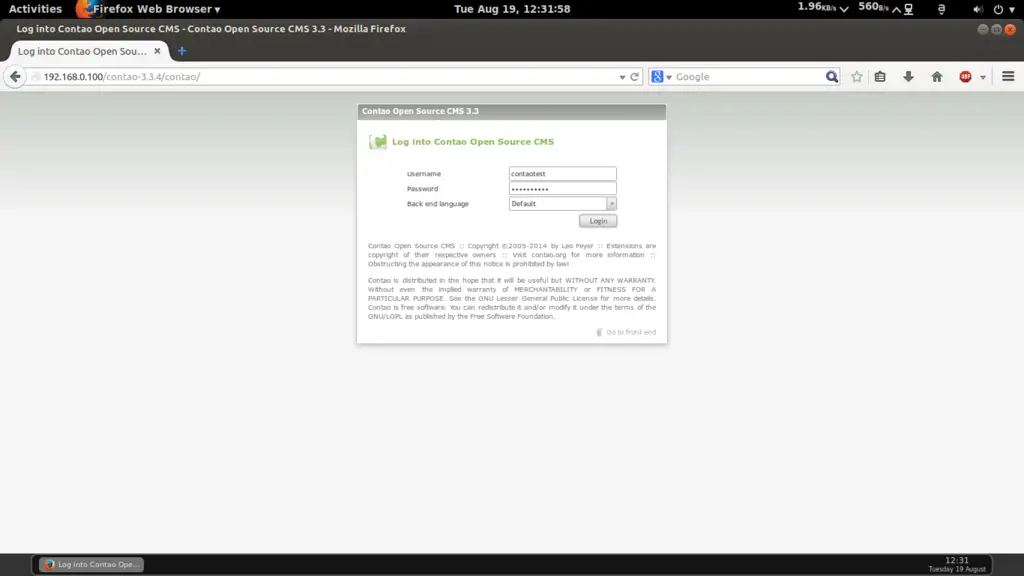Click the Firefox back arrow button

15,76
